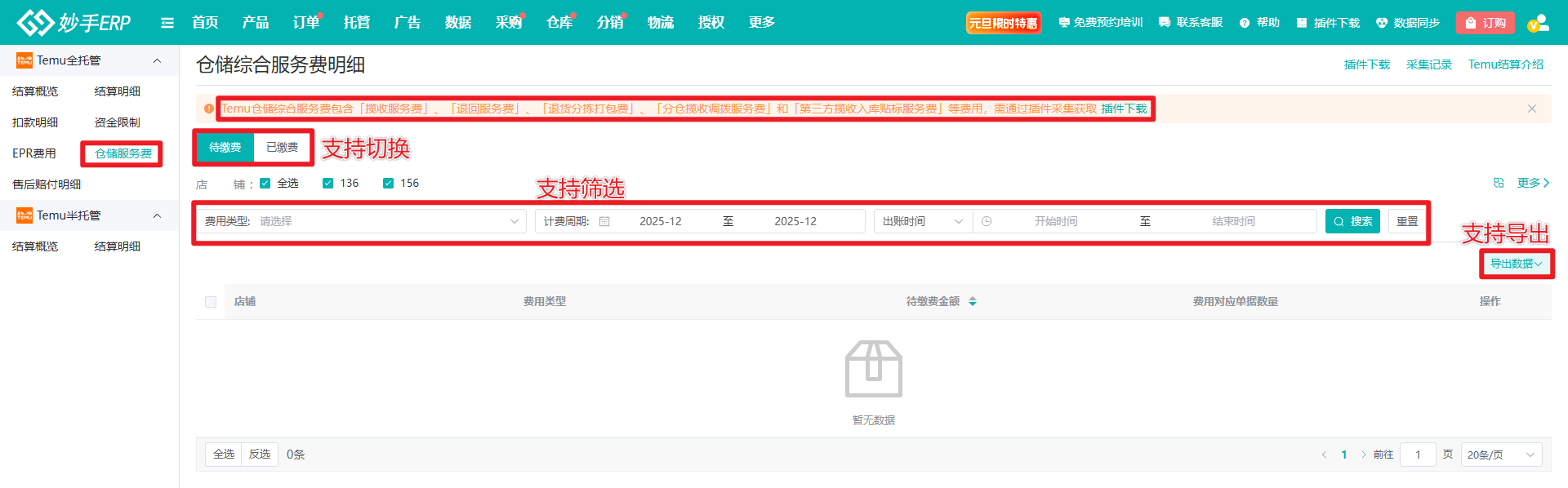The height and width of the screenshot is (488, 1568).
Task: Open the 分销 menu
Action: click(x=610, y=23)
